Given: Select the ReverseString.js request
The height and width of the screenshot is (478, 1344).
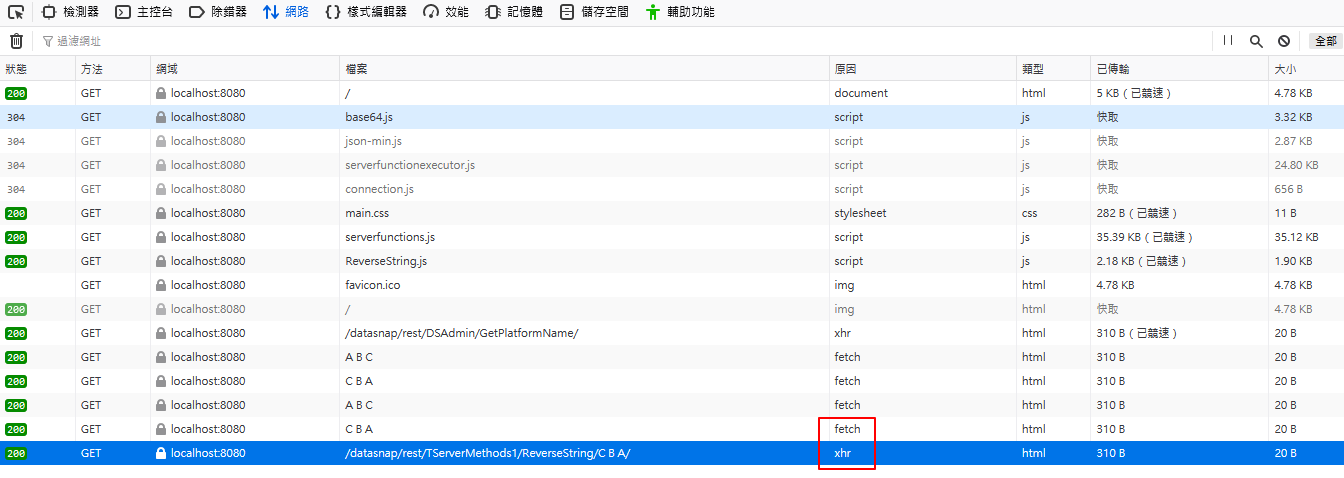Looking at the screenshot, I should 672,261.
